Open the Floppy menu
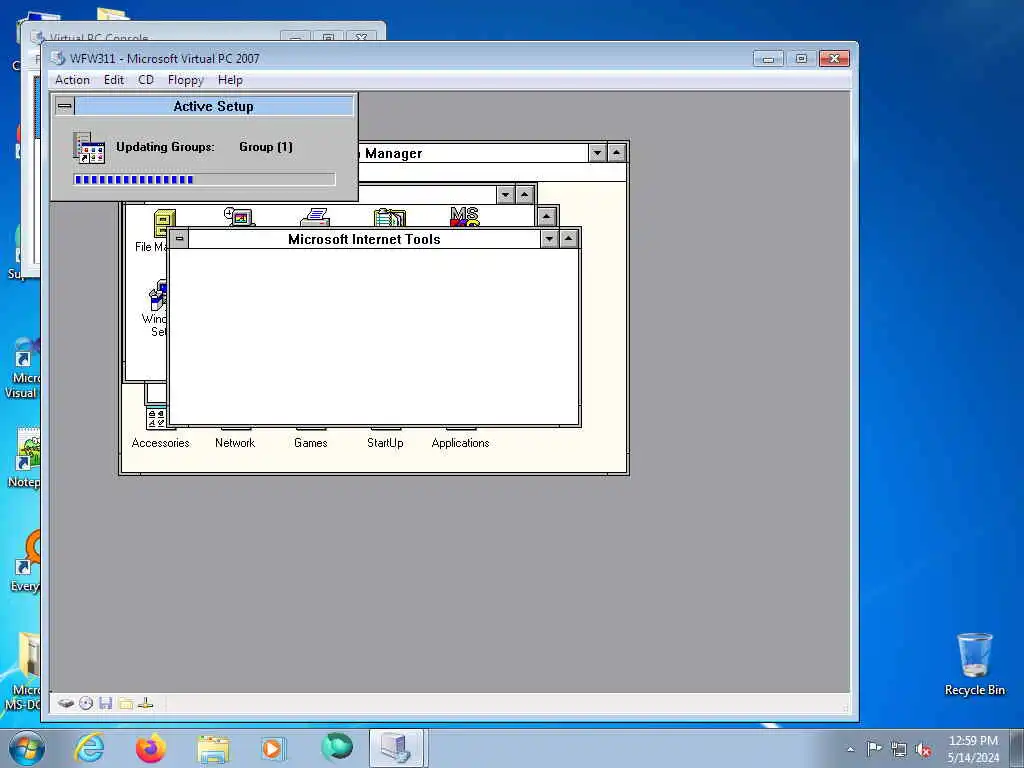 click(x=185, y=80)
